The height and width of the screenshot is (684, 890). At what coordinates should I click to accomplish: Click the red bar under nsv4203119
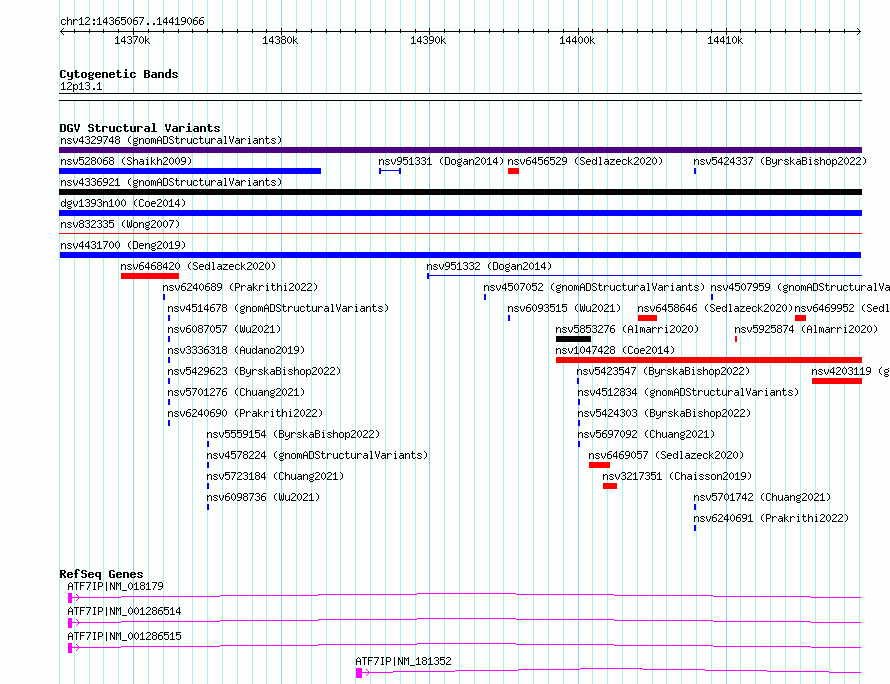837,381
